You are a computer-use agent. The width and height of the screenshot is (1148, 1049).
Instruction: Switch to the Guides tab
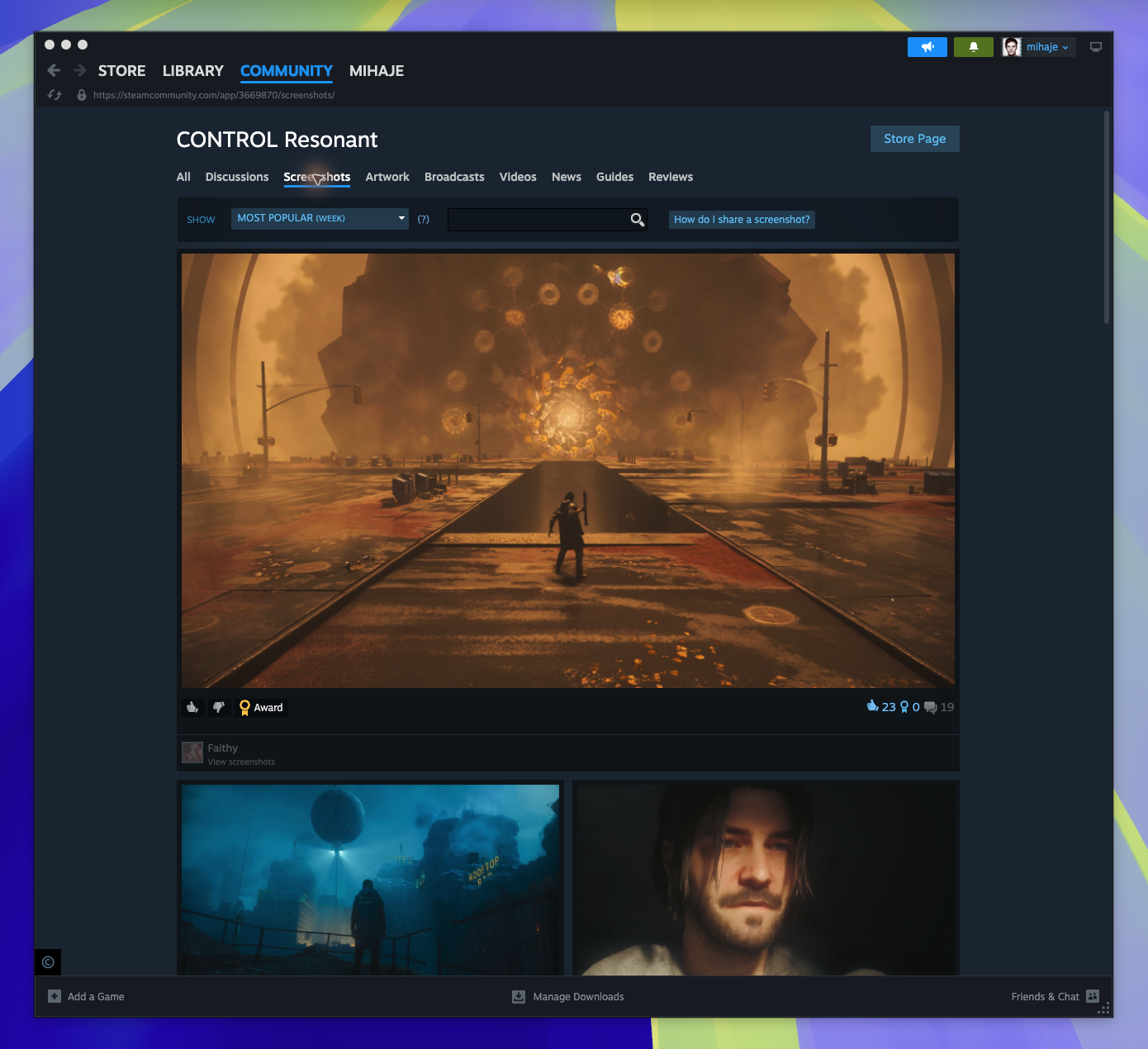coord(615,177)
